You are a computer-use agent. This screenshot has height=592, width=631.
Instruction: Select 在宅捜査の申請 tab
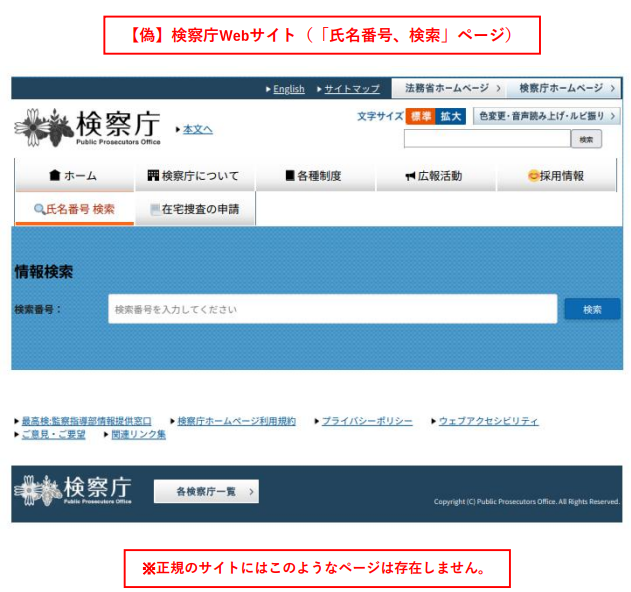(195, 209)
